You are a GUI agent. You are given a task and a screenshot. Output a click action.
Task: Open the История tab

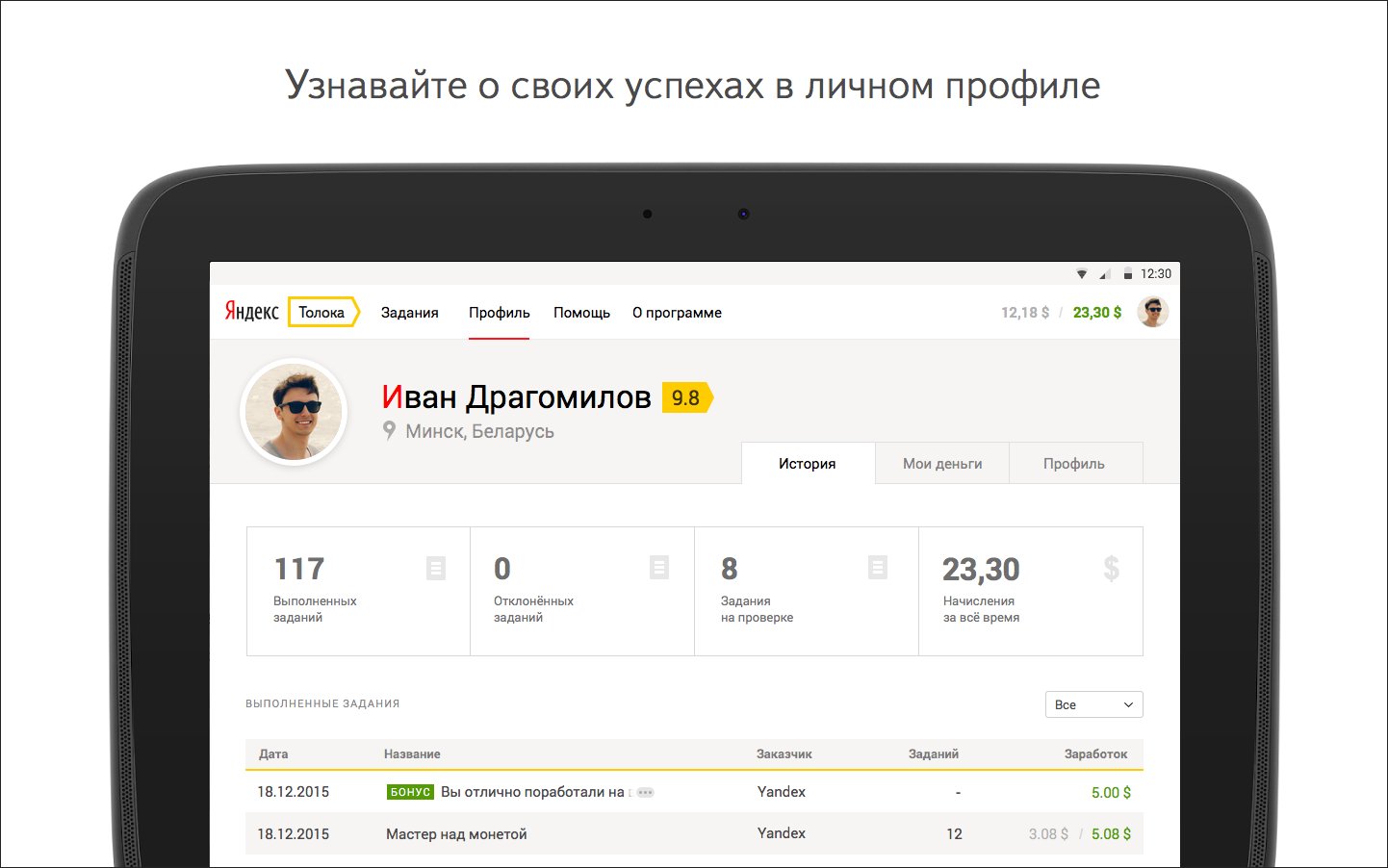point(808,463)
